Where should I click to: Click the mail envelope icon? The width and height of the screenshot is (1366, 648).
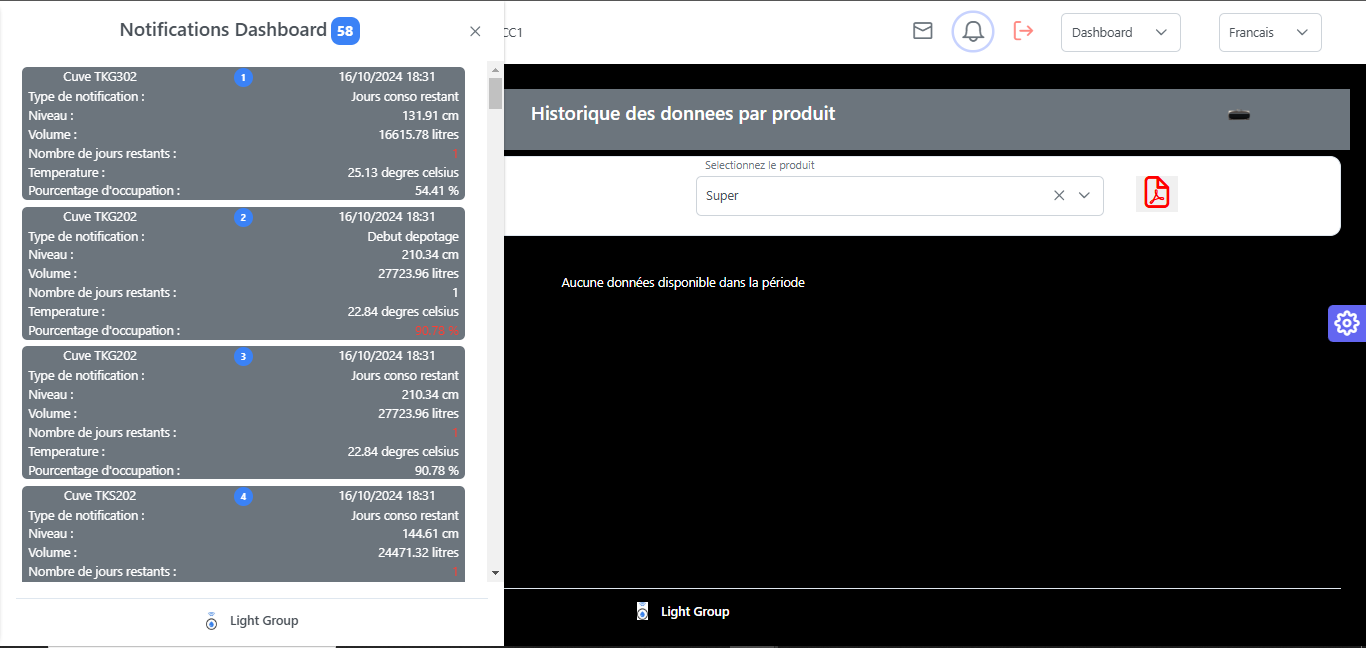pyautogui.click(x=922, y=31)
